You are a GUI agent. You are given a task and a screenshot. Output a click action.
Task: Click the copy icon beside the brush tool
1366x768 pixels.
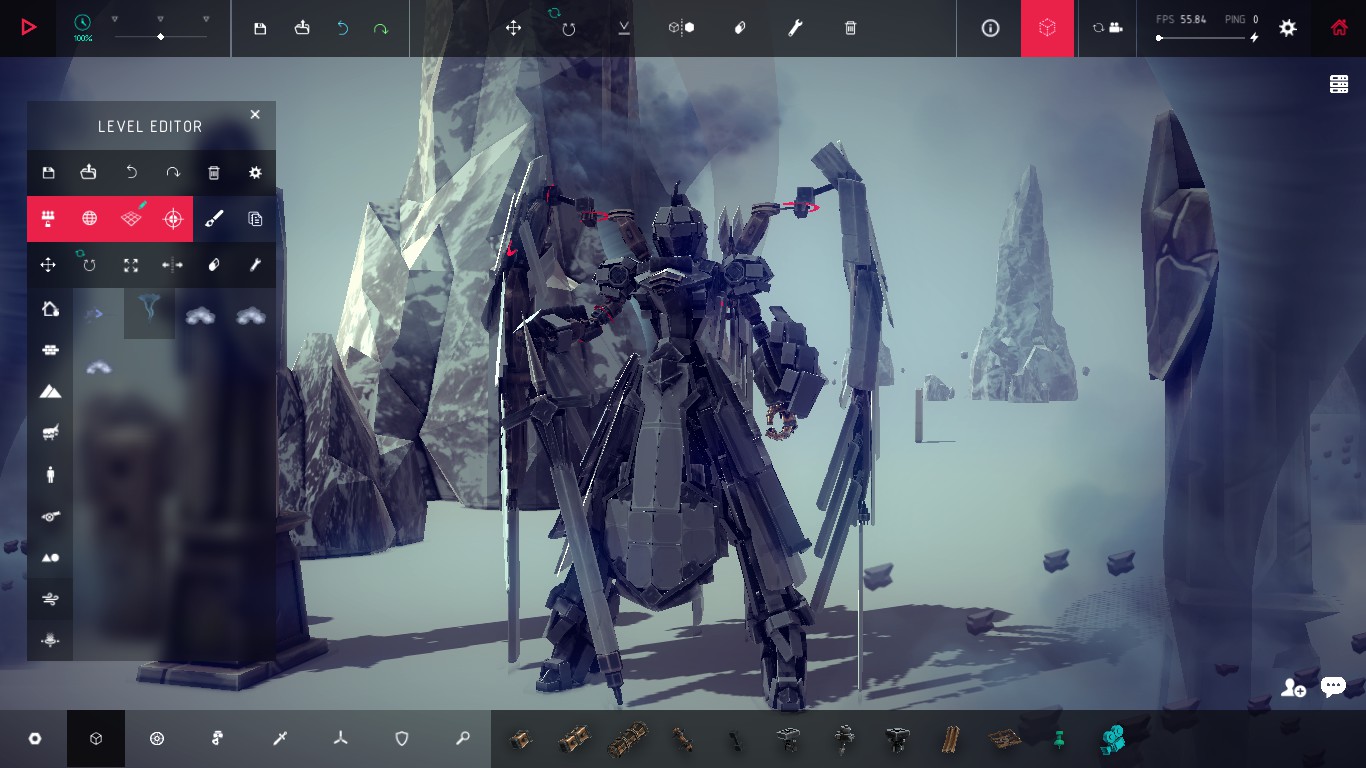pos(256,219)
